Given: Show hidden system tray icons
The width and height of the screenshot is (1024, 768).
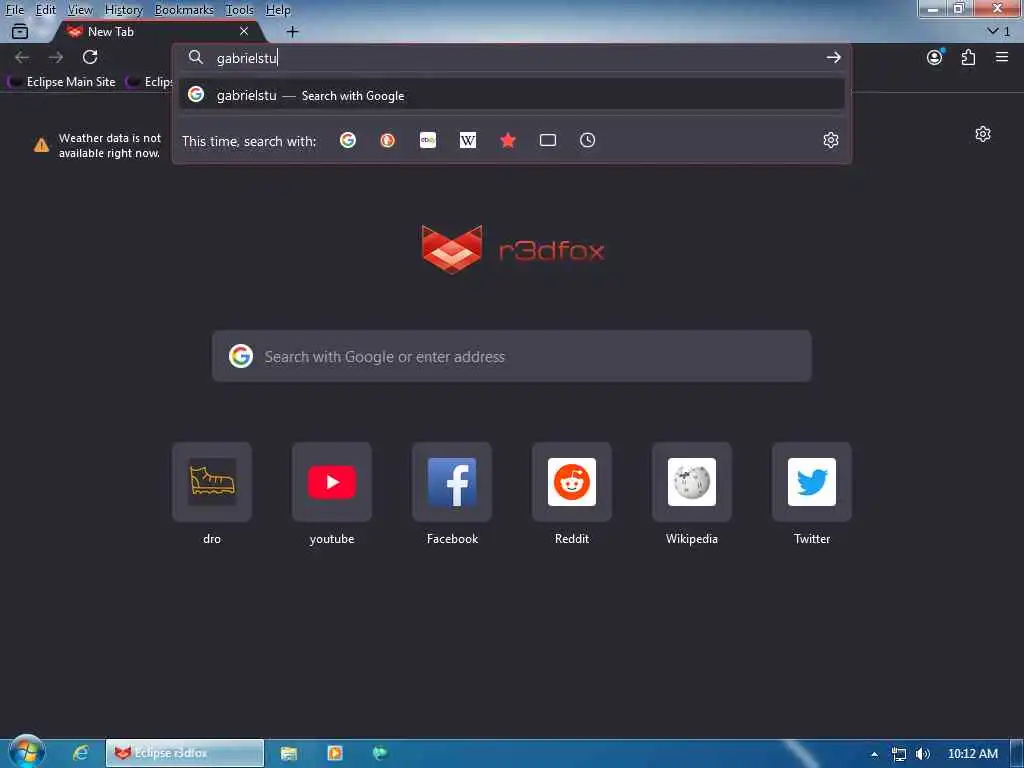Looking at the screenshot, I should pyautogui.click(x=874, y=754).
